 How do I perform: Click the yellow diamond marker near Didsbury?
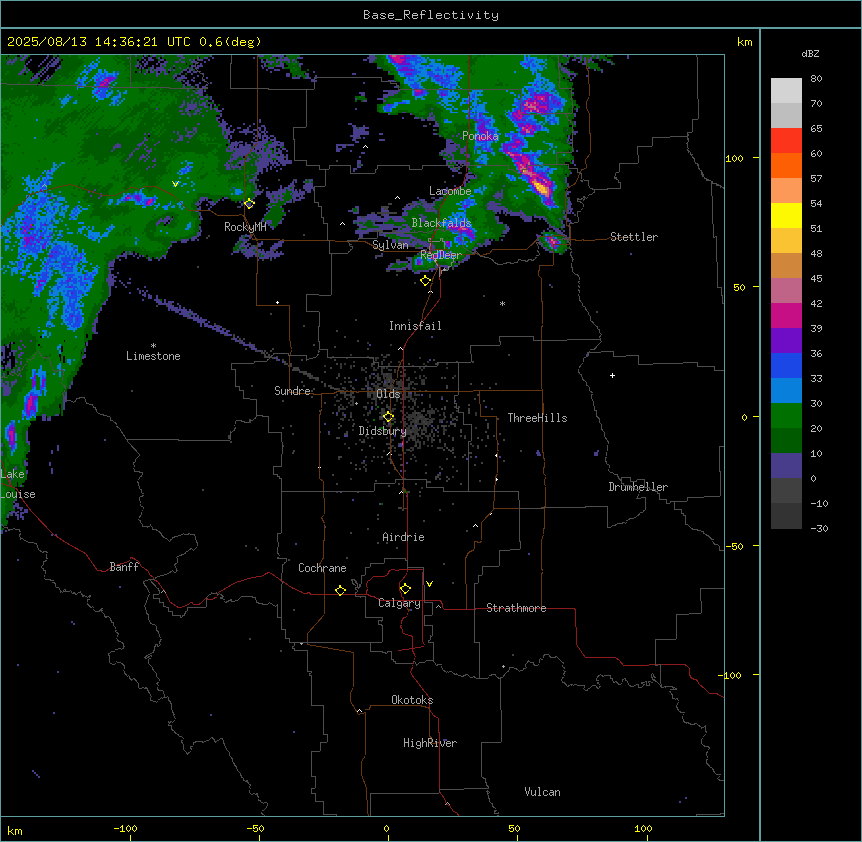388,417
